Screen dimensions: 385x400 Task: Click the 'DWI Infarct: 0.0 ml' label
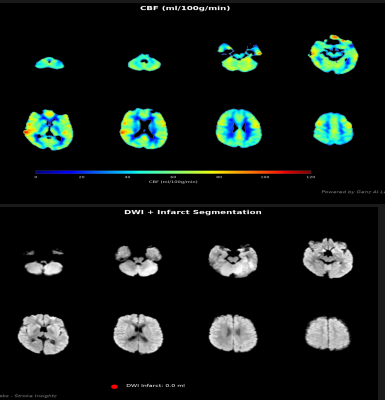[x=155, y=386]
